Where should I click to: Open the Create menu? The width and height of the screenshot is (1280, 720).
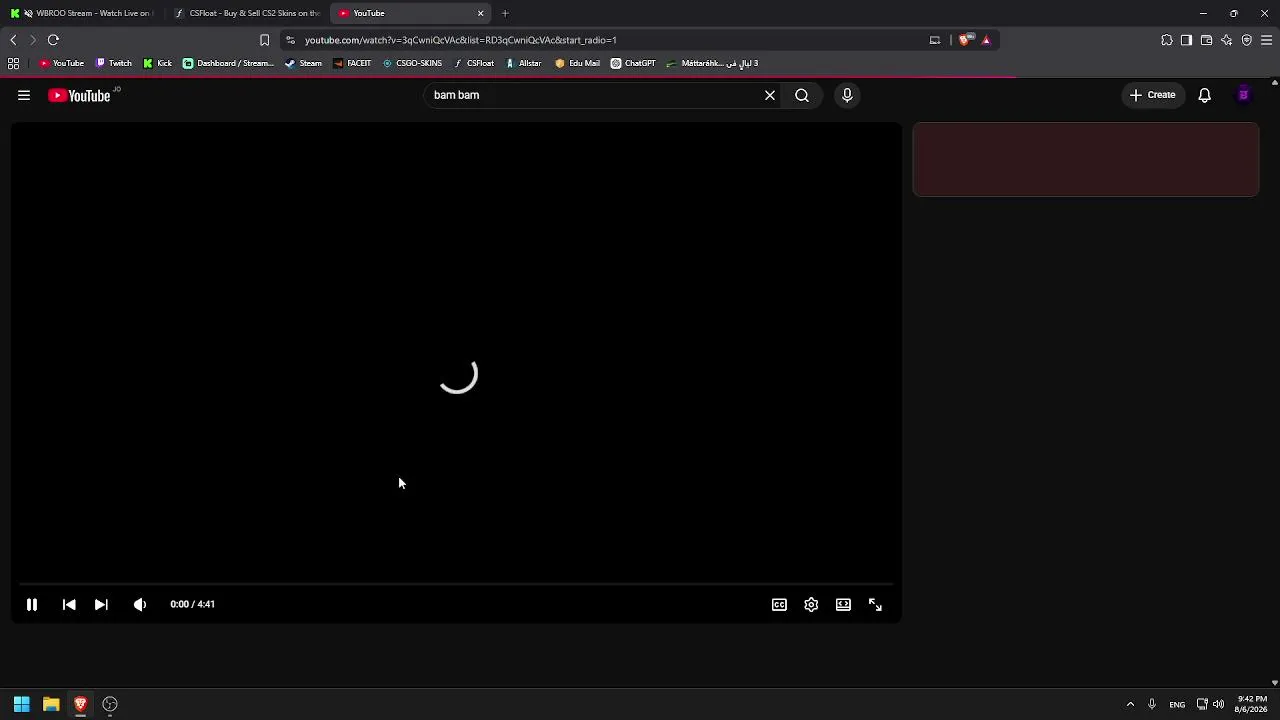coord(1152,95)
